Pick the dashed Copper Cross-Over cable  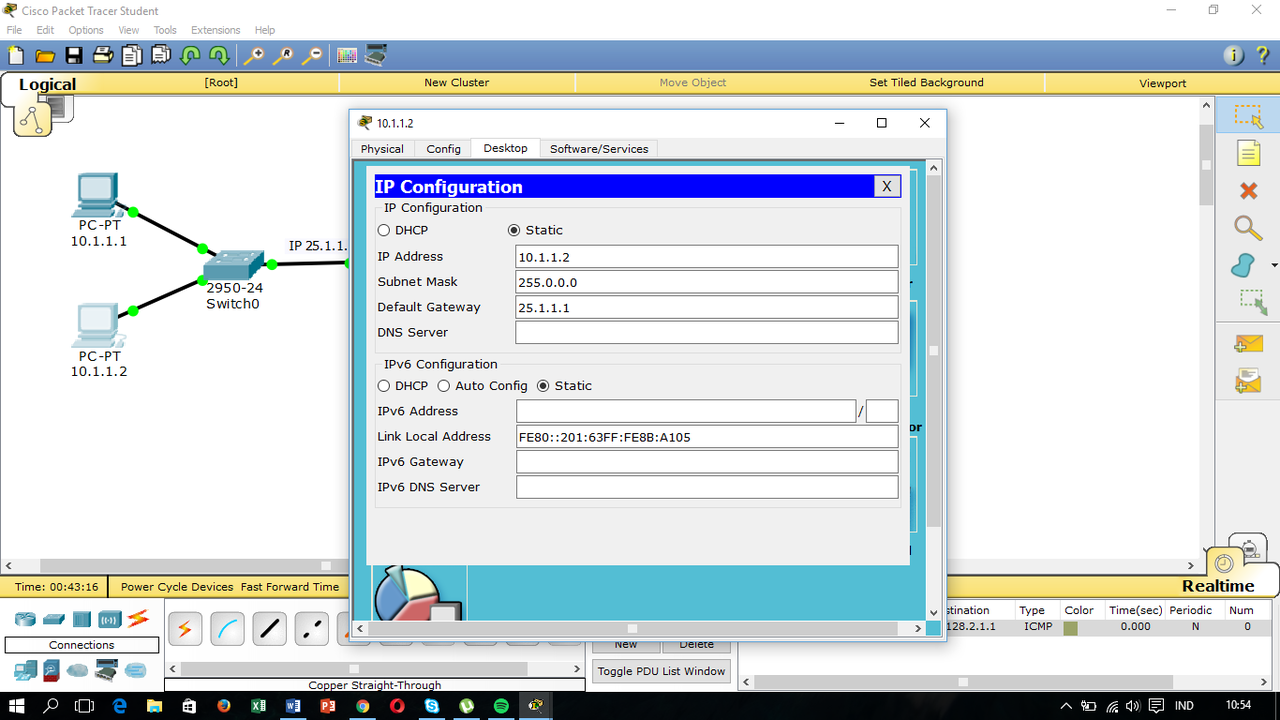point(312,629)
